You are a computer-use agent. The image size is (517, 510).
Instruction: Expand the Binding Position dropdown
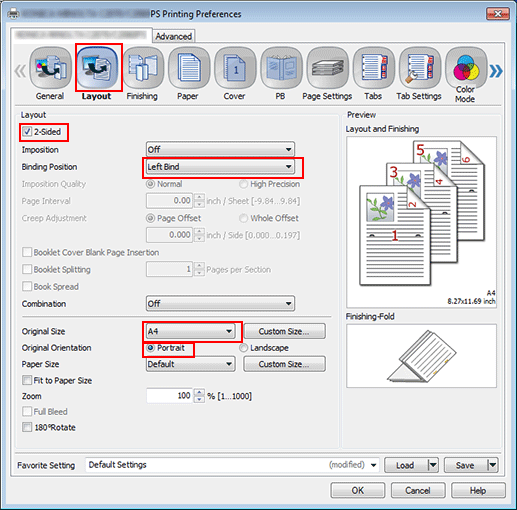220,167
